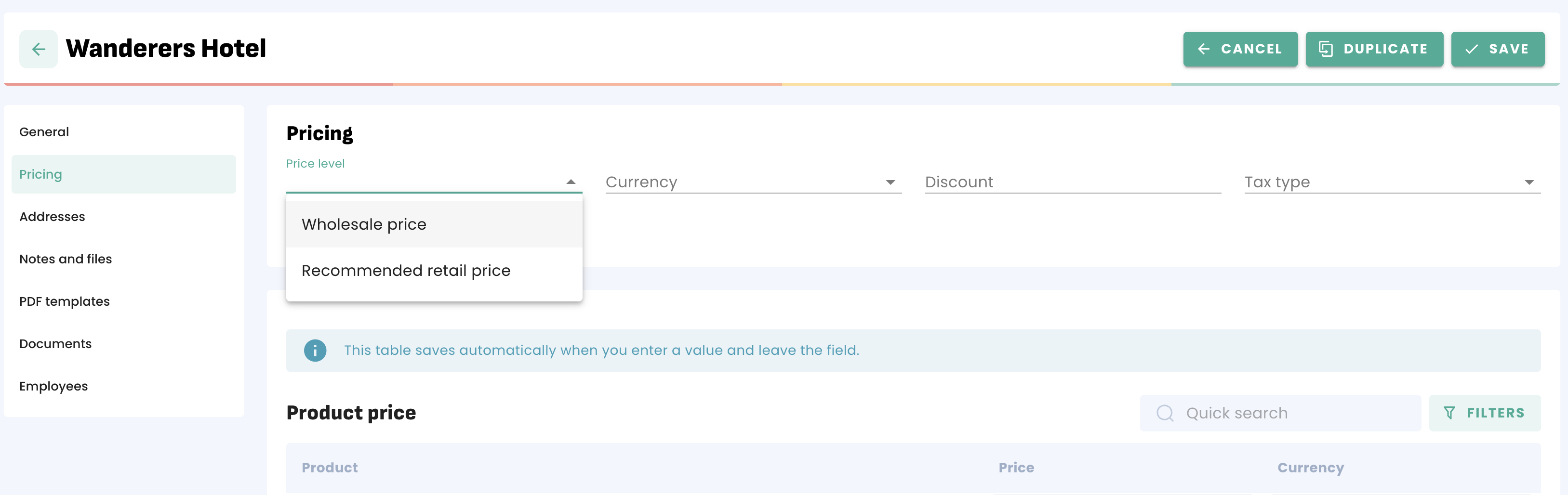The image size is (1568, 495).
Task: Click the info icon in the autosave notice
Action: pyautogui.click(x=315, y=350)
